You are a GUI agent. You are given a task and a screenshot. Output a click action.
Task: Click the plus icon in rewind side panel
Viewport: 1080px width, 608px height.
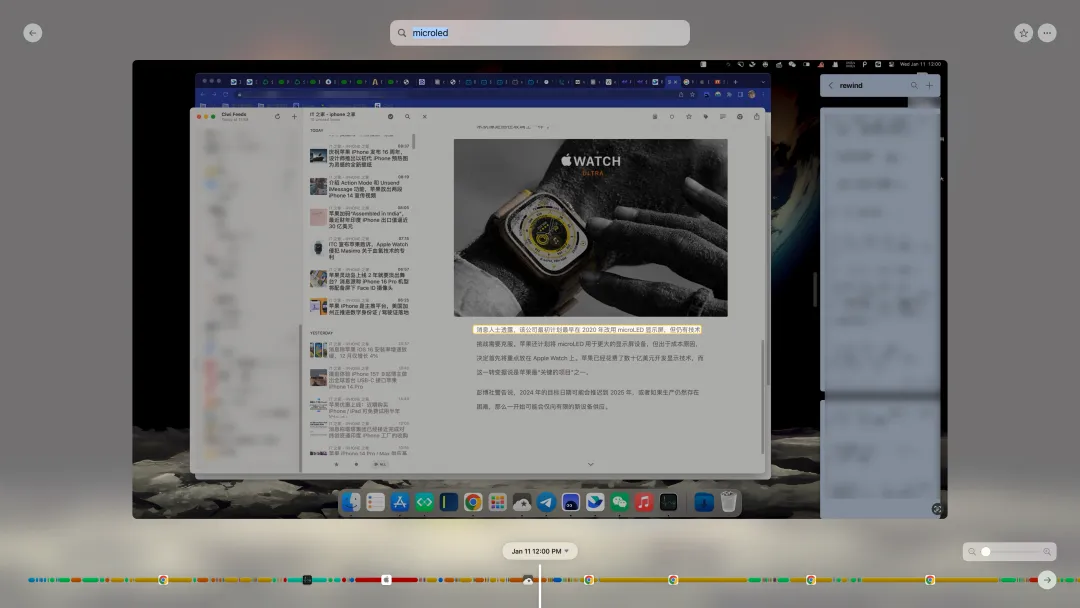click(929, 85)
